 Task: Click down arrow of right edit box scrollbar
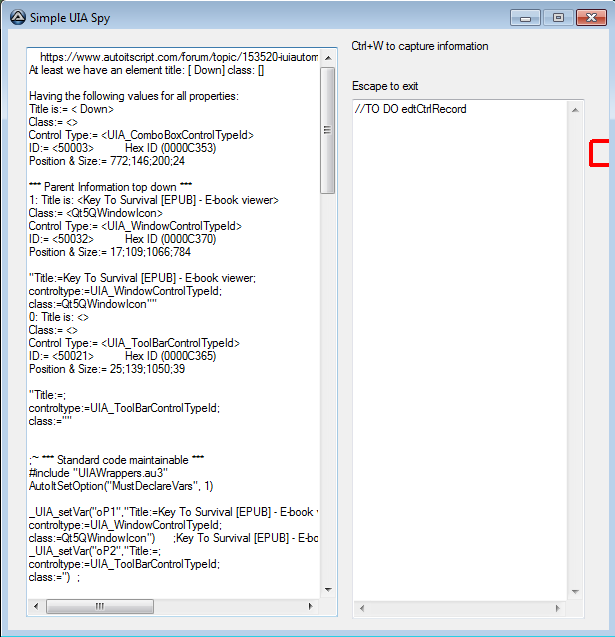pos(575,592)
